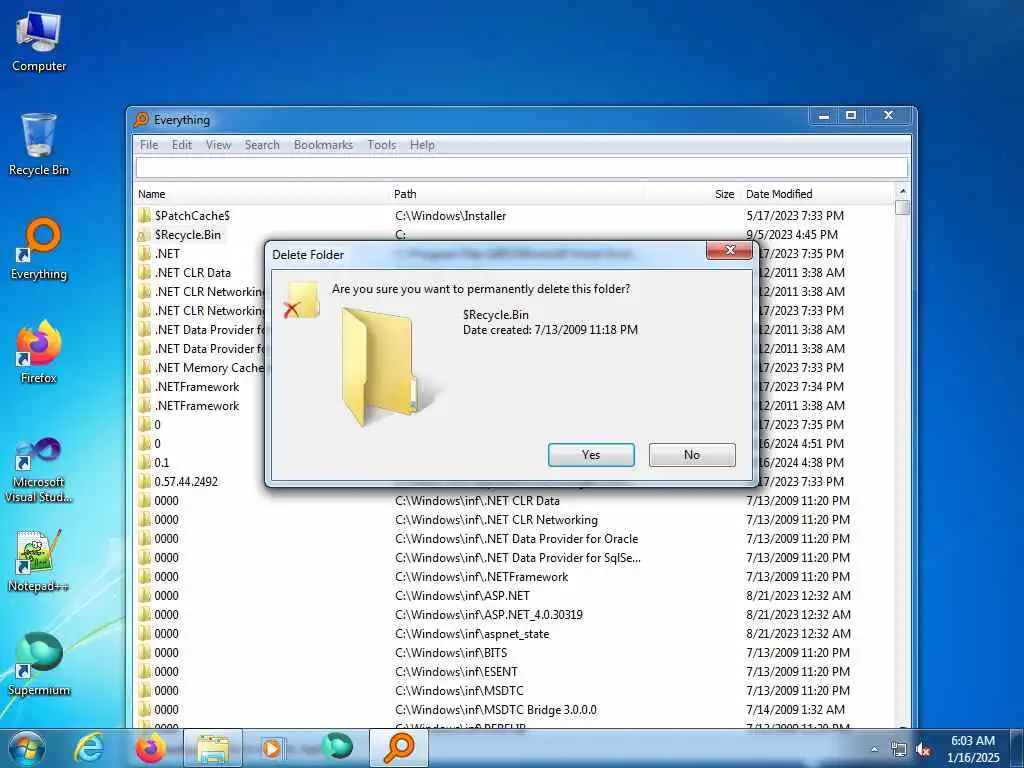
Task: Click date 5/17/2023 7:33 PM in first row
Action: point(795,216)
